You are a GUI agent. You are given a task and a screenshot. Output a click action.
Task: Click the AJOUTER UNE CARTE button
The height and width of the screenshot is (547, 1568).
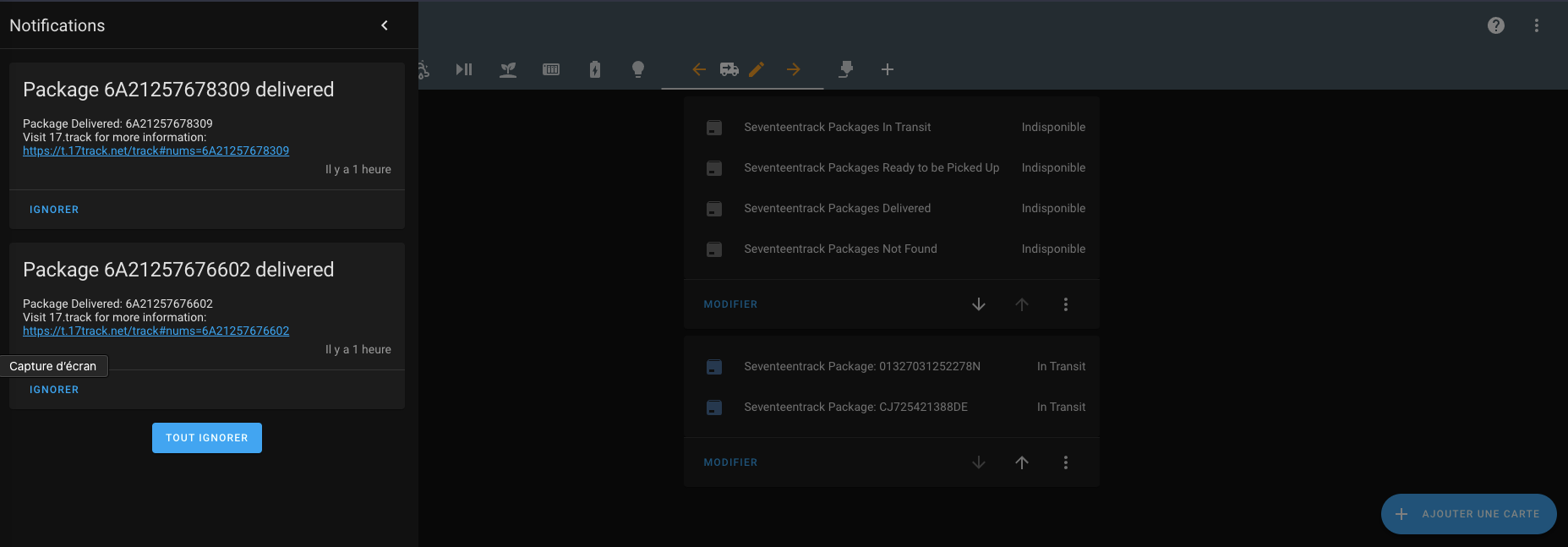pos(1468,514)
